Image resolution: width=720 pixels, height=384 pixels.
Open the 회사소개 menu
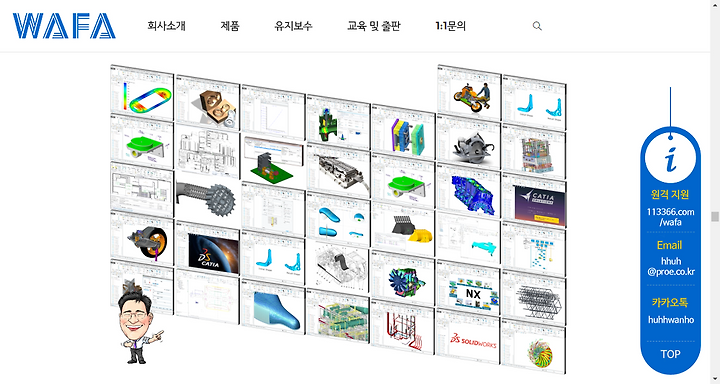[x=166, y=26]
